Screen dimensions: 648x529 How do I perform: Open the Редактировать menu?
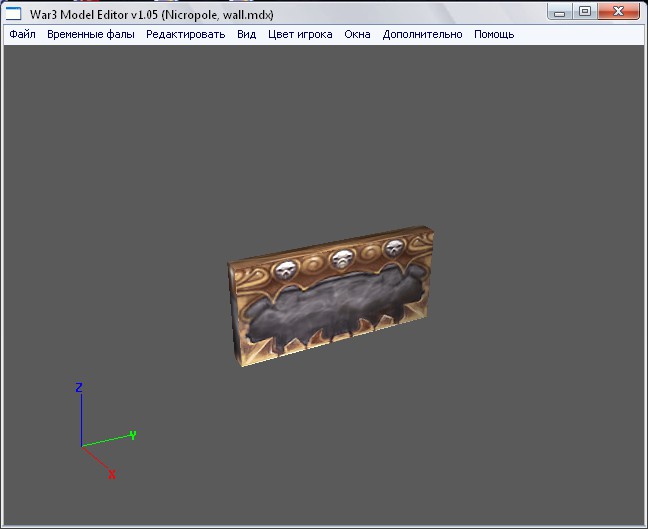(x=186, y=34)
